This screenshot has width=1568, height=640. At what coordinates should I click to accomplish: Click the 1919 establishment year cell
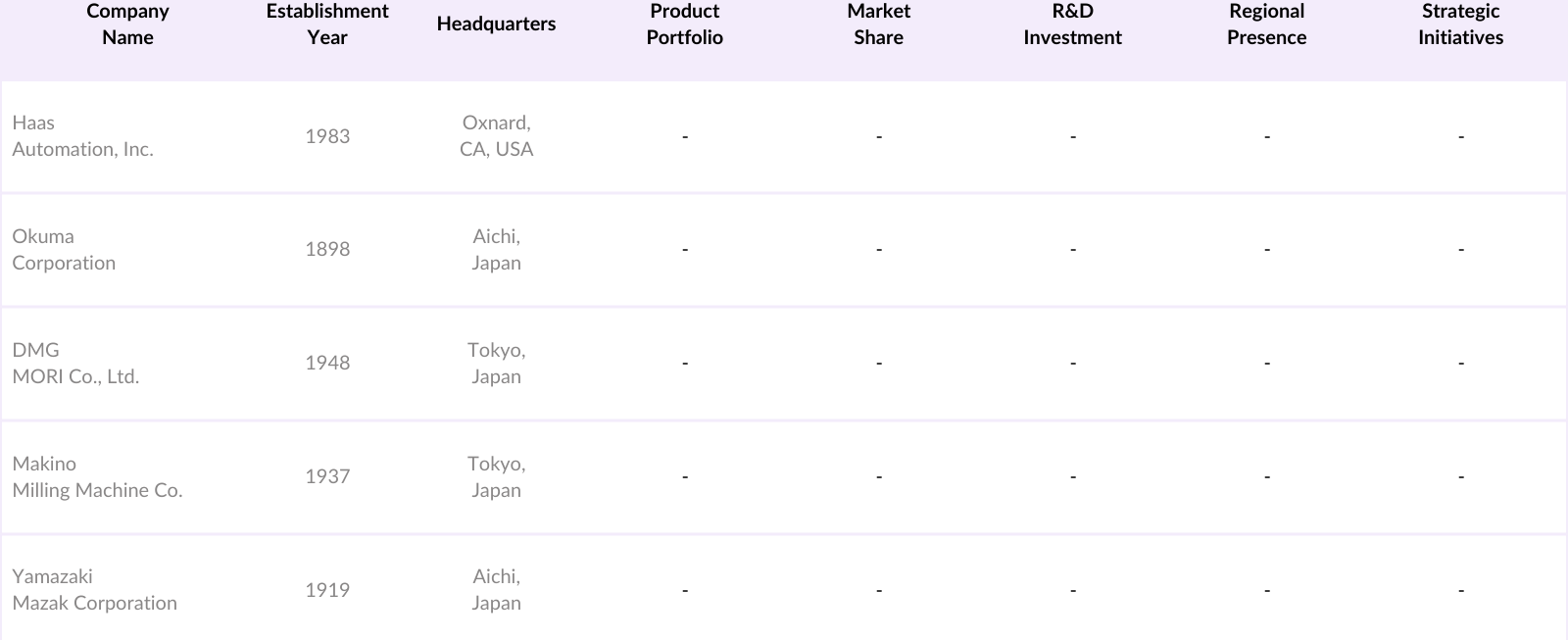tap(327, 590)
